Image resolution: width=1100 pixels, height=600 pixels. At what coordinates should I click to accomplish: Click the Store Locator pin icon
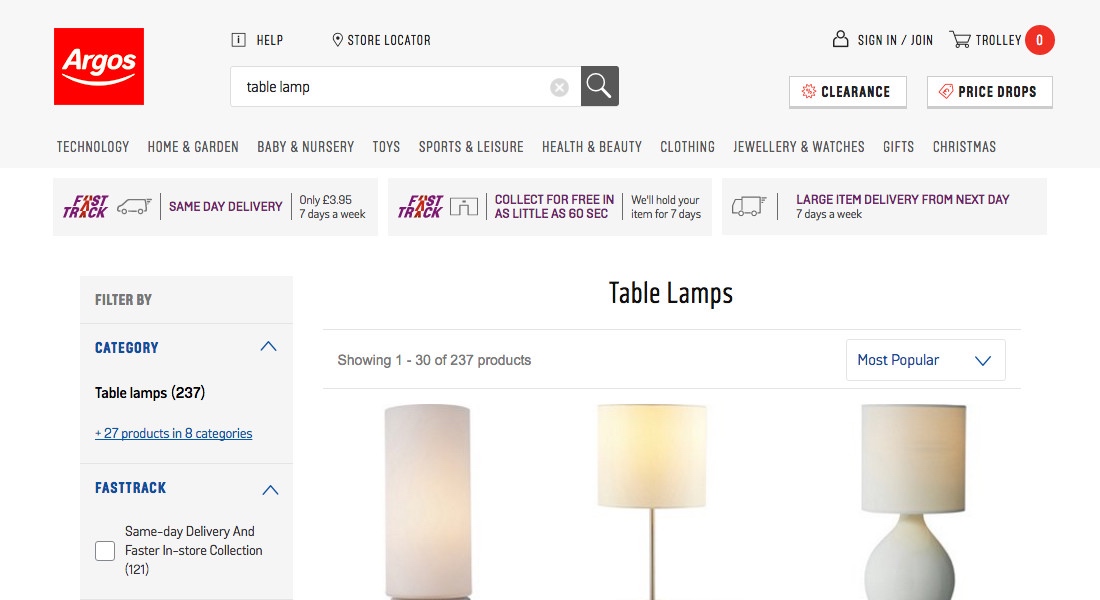point(338,40)
